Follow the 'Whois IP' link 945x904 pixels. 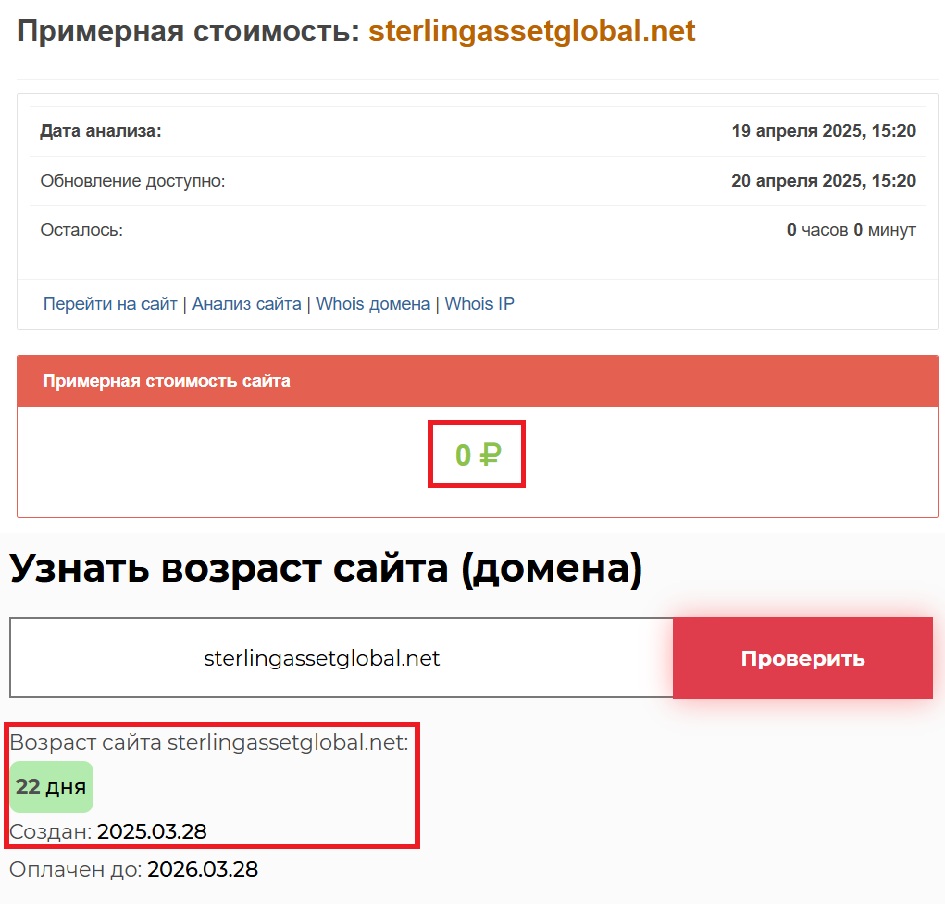[480, 304]
